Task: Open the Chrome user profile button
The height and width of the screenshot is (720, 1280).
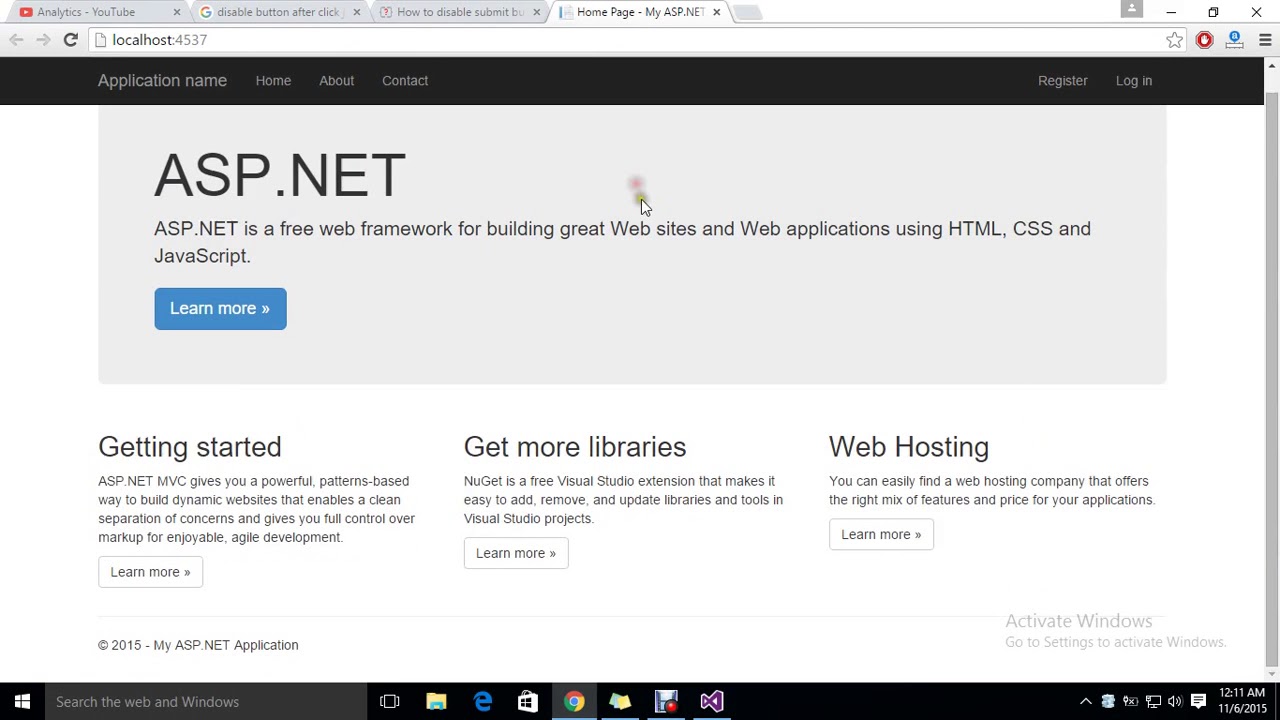Action: tap(1132, 9)
